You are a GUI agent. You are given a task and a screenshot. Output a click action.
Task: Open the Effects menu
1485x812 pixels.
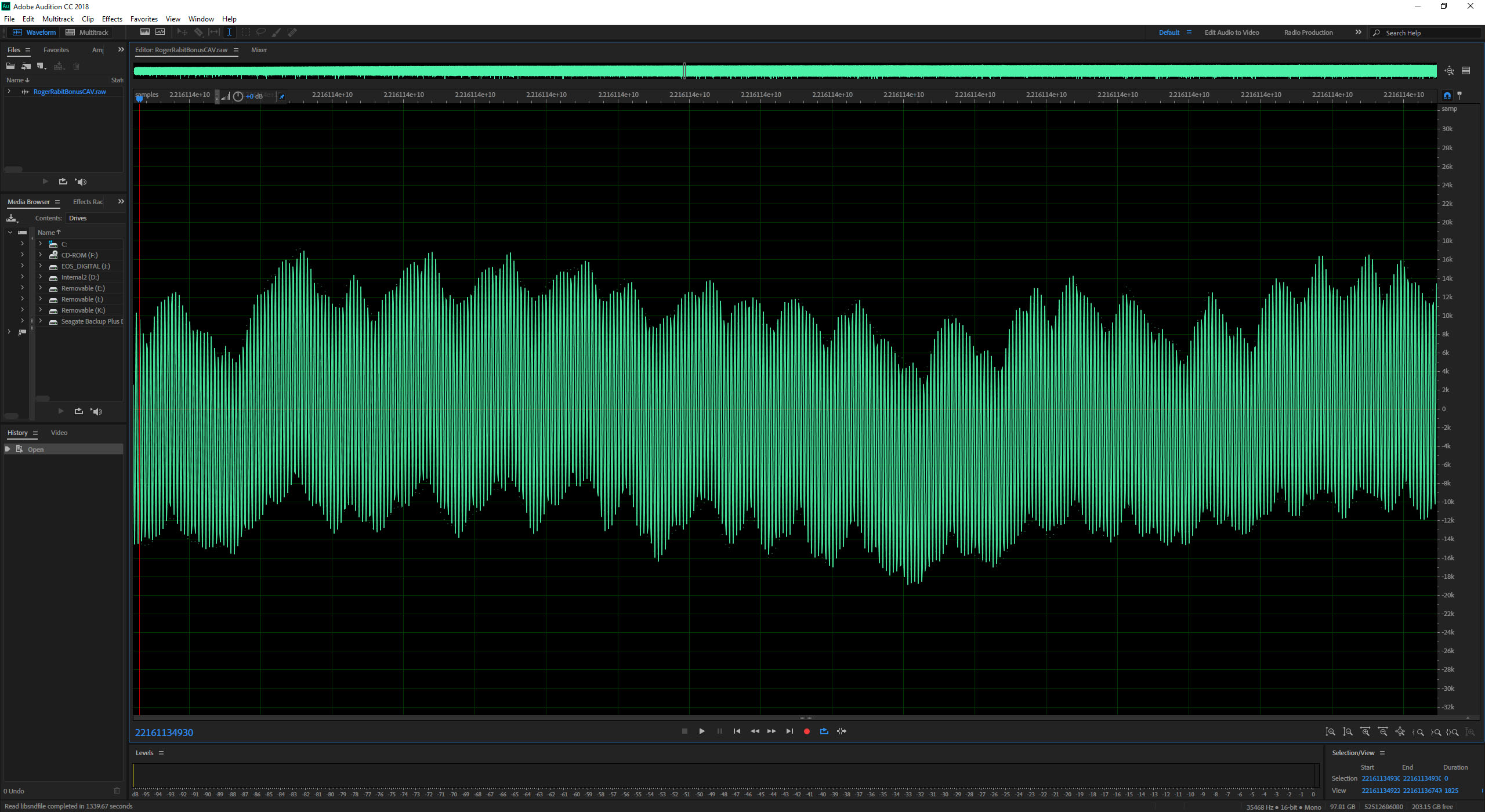tap(112, 19)
